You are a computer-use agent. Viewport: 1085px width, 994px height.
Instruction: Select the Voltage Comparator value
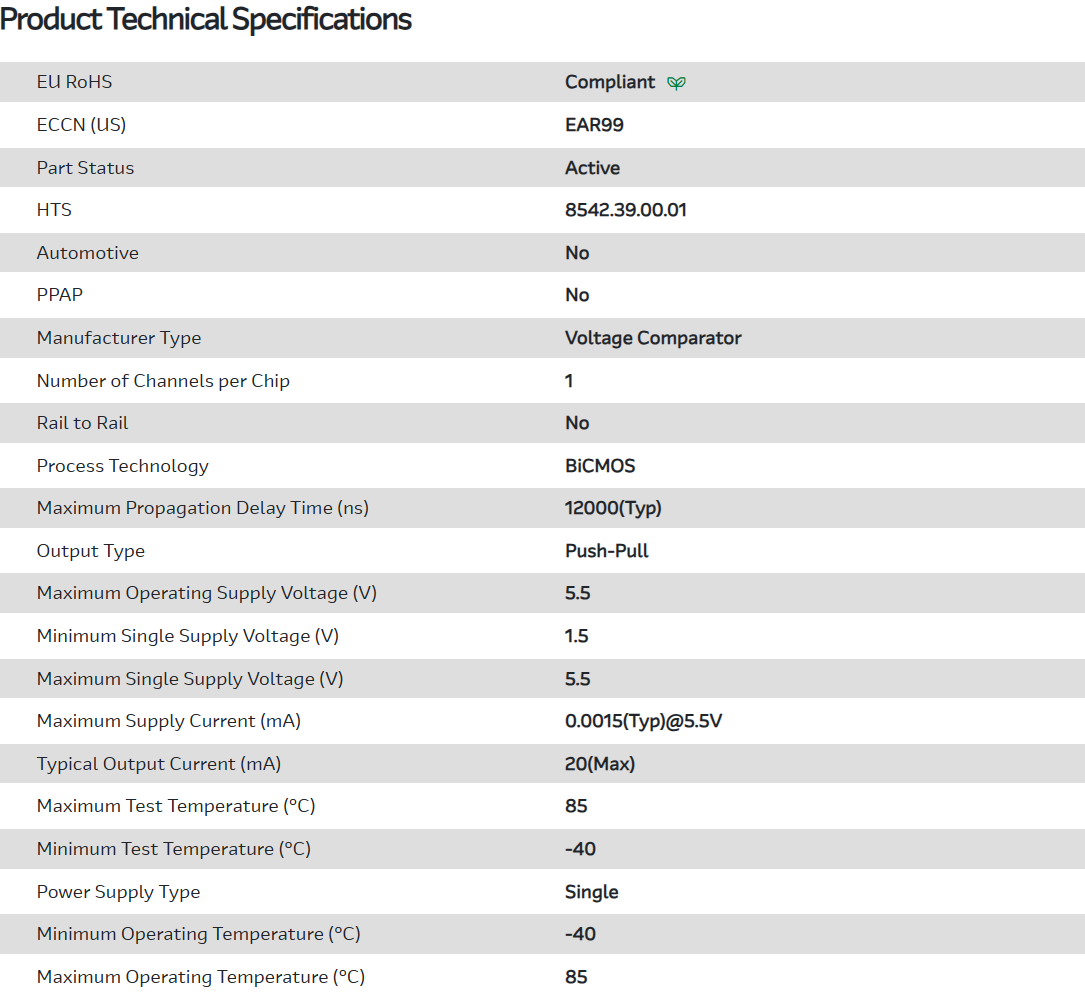point(653,338)
